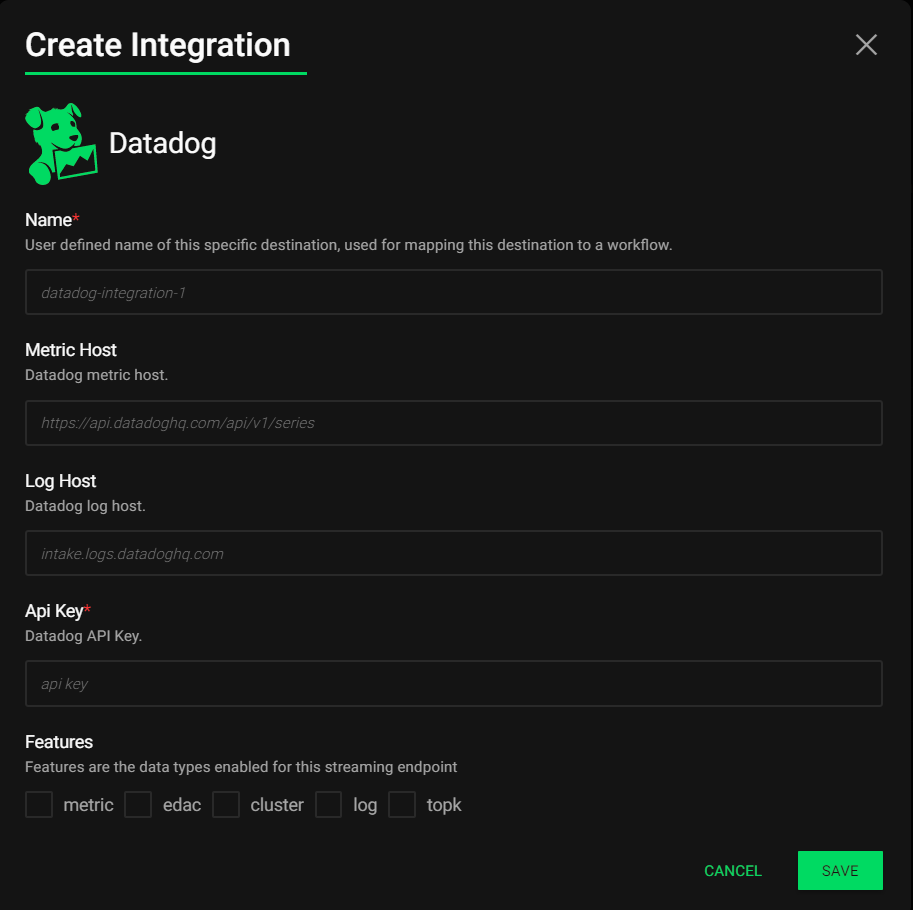This screenshot has width=913, height=910.
Task: Click the Features section heading
Action: (59, 742)
